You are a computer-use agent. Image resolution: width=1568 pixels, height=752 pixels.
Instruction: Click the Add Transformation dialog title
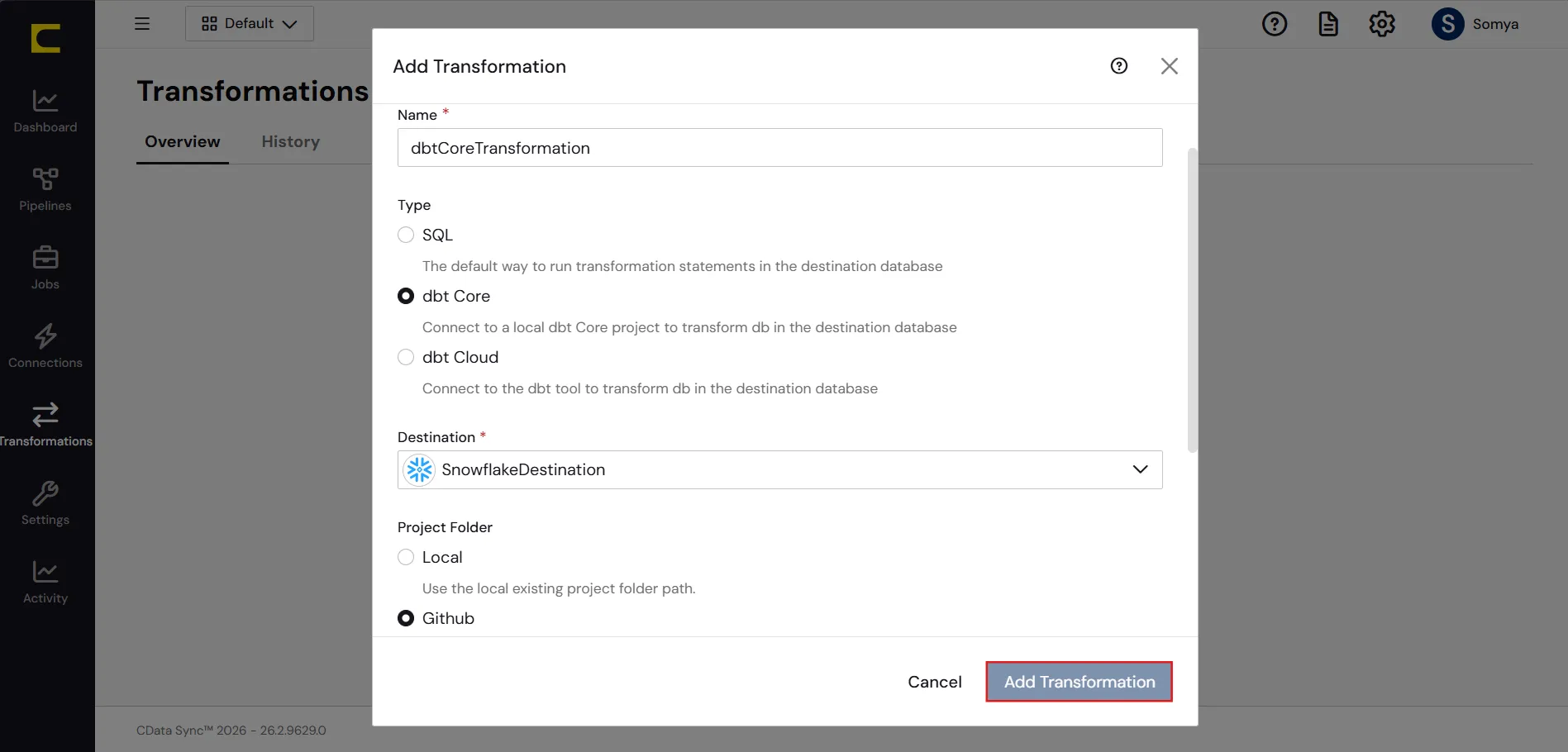coord(479,66)
